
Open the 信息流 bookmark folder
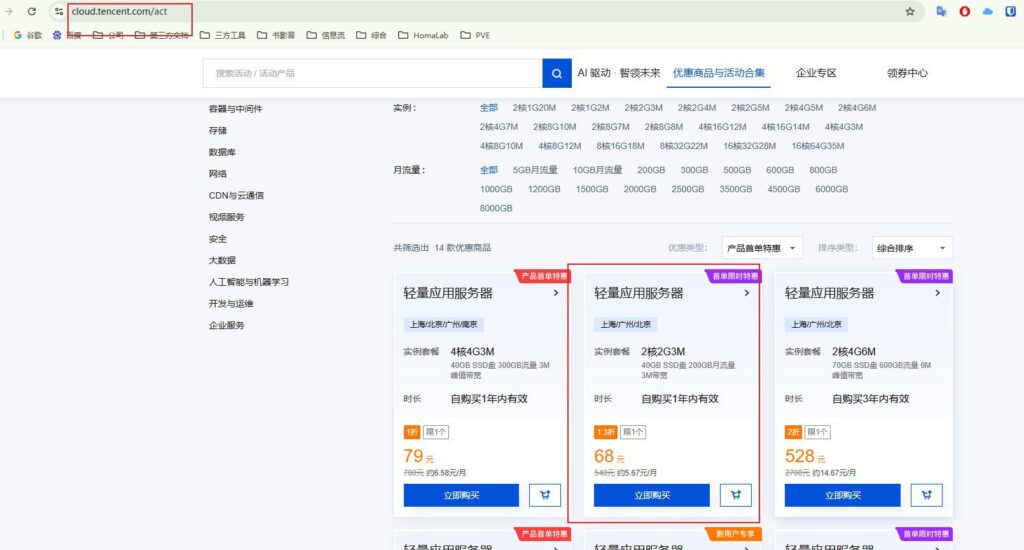[x=326, y=35]
